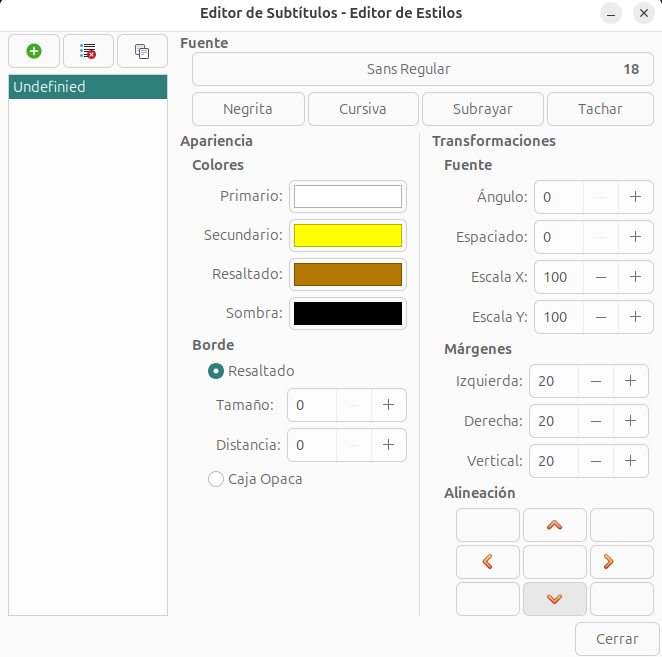
Task: Set alignment to top left
Action: pyautogui.click(x=488, y=525)
